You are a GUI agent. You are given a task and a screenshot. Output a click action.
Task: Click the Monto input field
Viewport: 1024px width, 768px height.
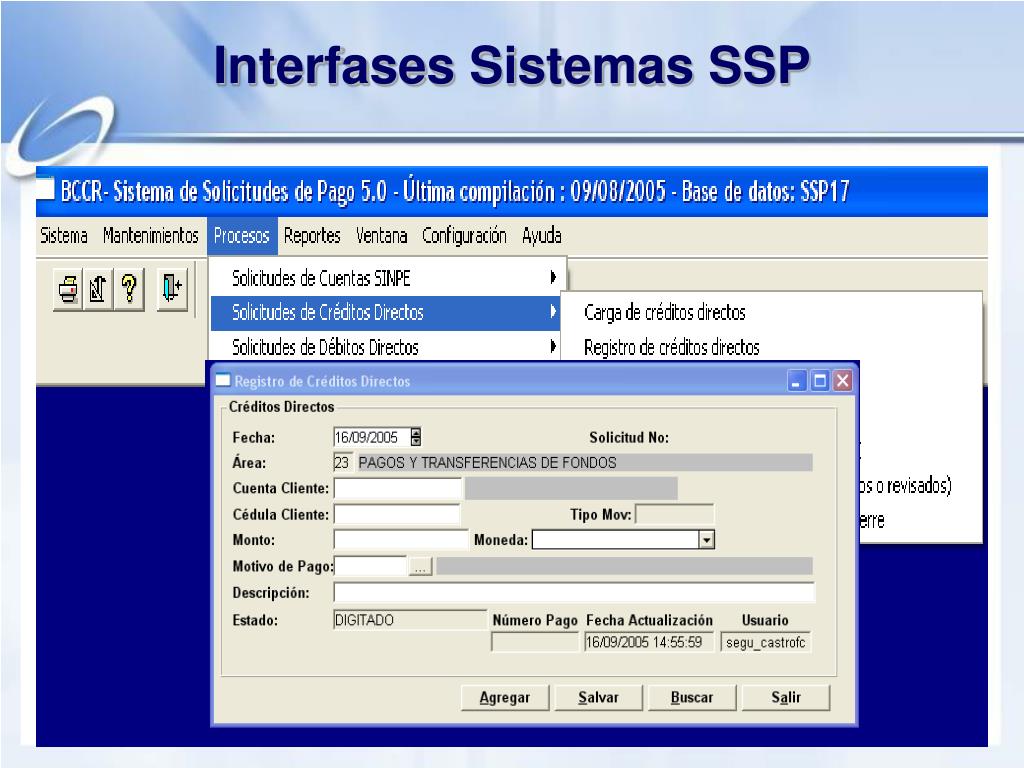coord(401,540)
